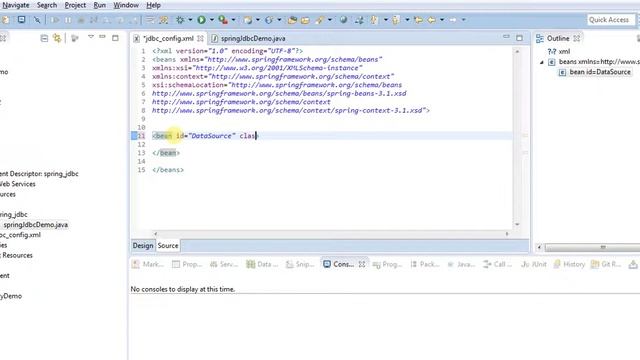Click the Resume debug icon in toolbar
640x360 pixels.
[55, 20]
